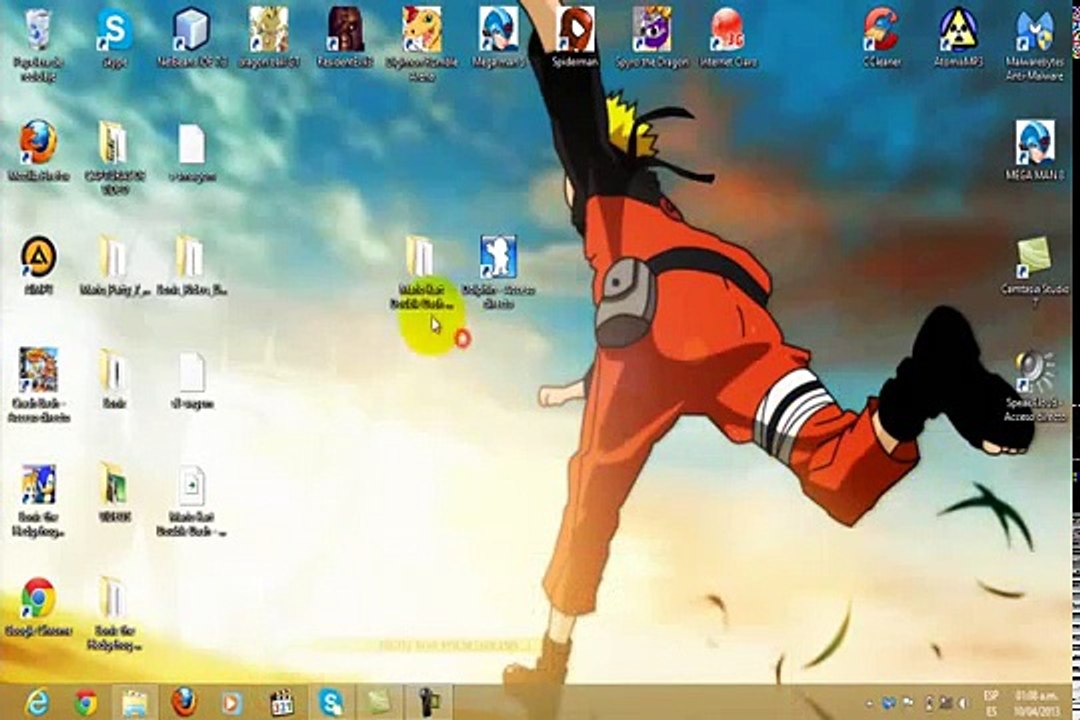The width and height of the screenshot is (1080, 720).
Task: Select the Dragon Ball GT game shortcut
Action: [x=269, y=38]
